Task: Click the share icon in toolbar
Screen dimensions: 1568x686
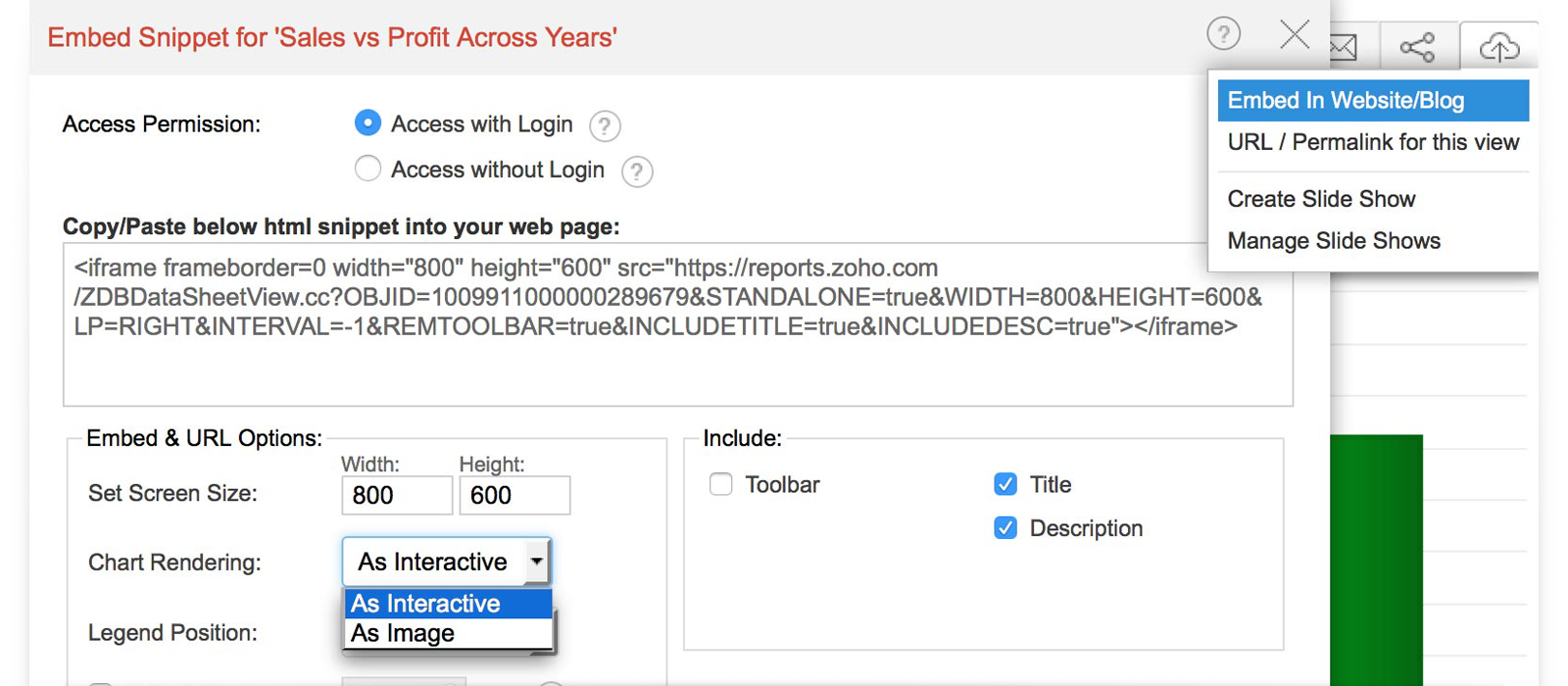Action: 1417,47
